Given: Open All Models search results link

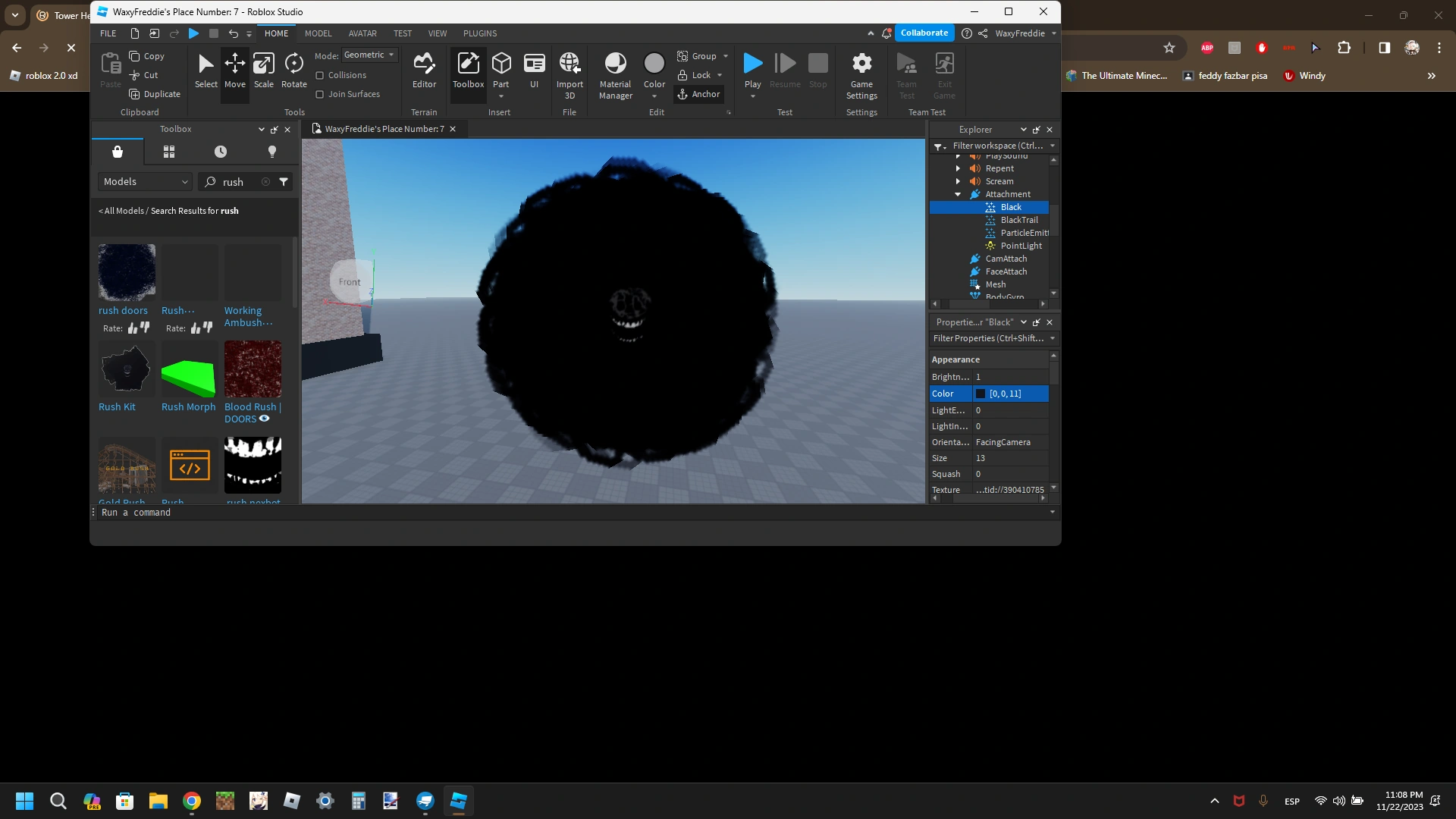Looking at the screenshot, I should (120, 211).
